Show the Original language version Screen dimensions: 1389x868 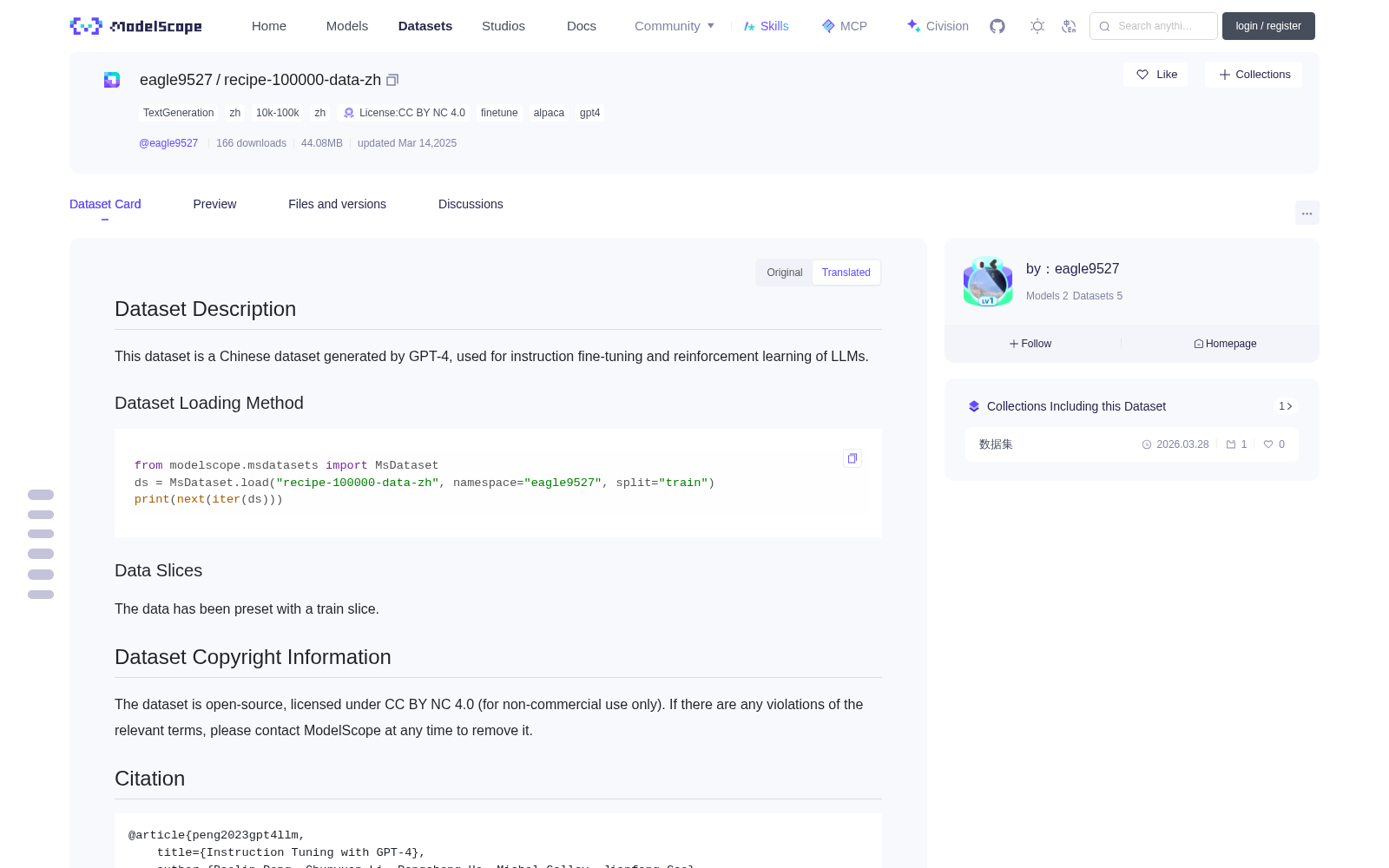coord(785,273)
